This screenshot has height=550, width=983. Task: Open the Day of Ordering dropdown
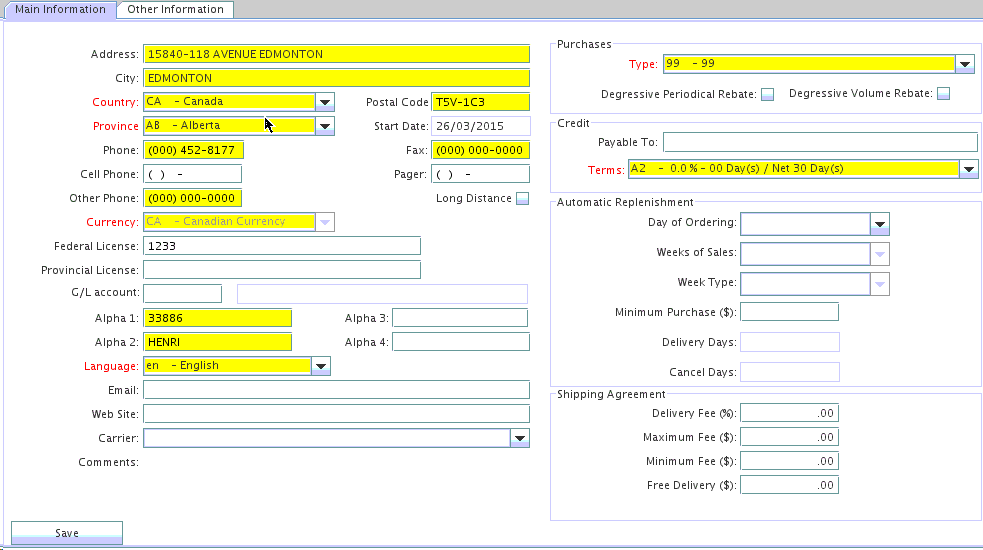(x=880, y=223)
